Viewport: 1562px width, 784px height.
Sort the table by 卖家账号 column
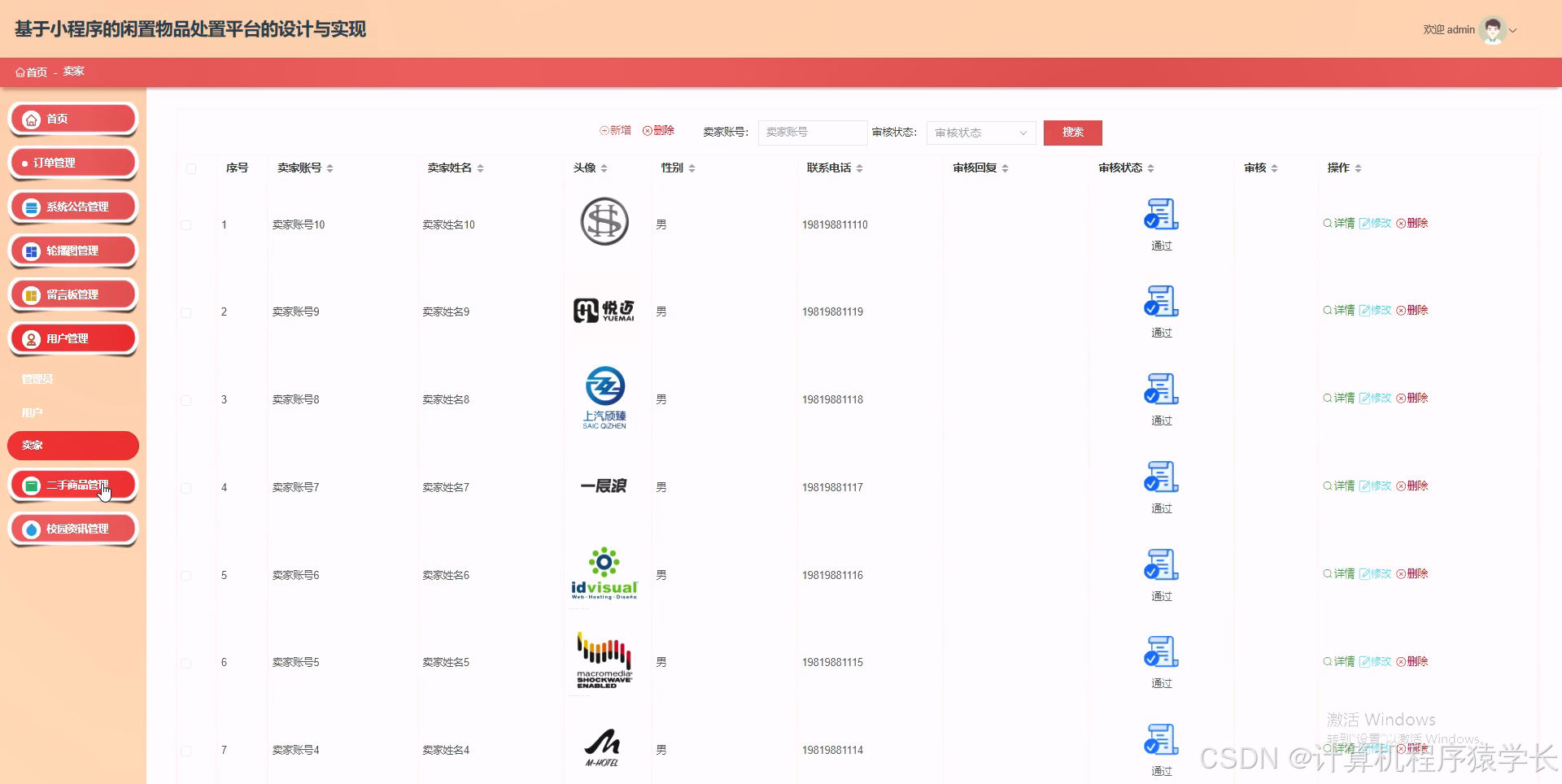(x=329, y=168)
